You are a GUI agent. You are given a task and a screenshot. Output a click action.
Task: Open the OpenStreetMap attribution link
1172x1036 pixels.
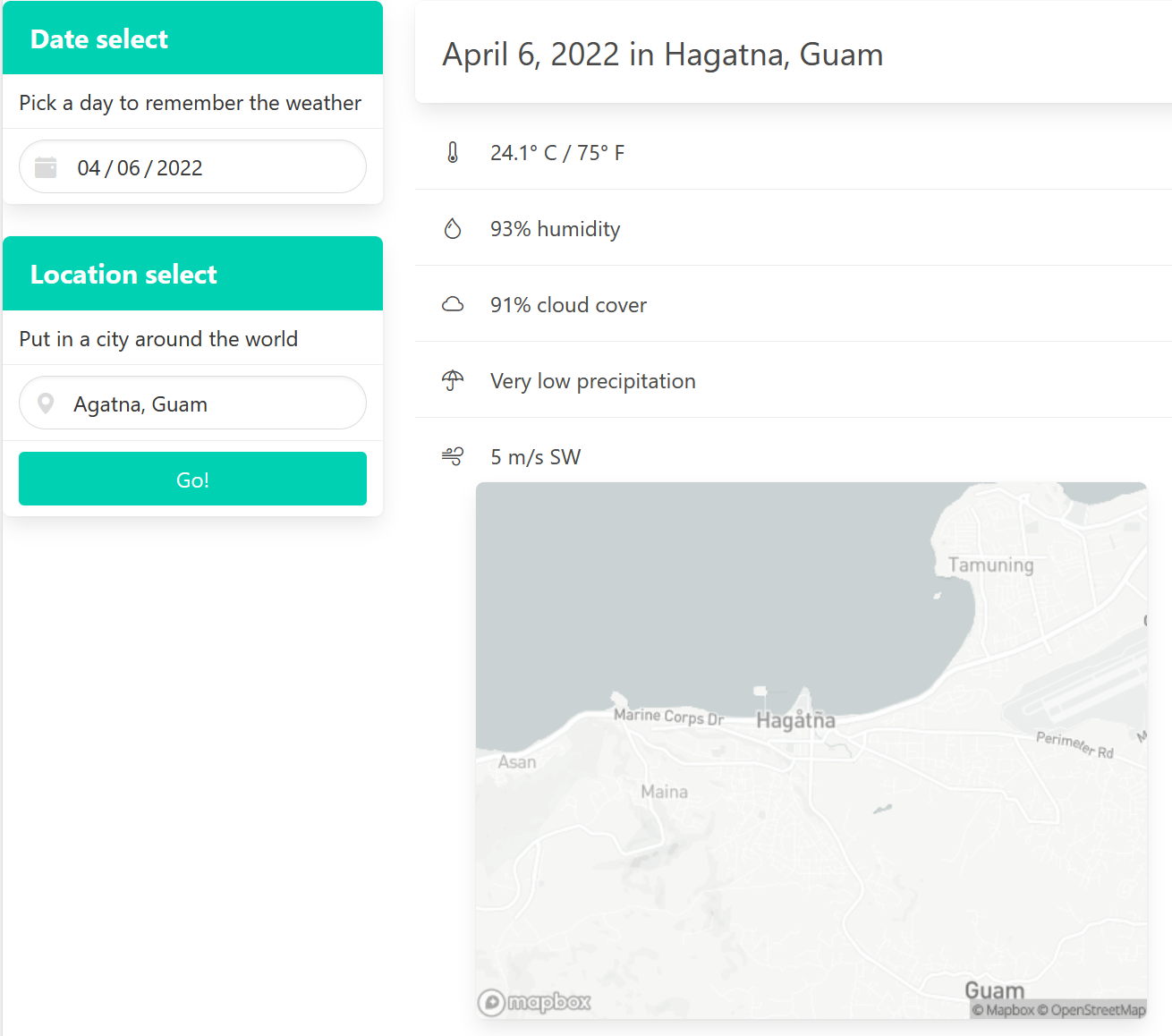coord(1097,1010)
